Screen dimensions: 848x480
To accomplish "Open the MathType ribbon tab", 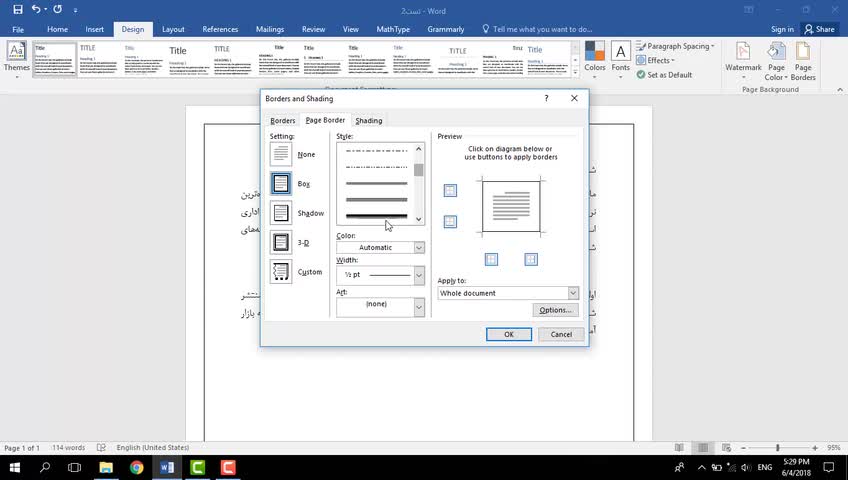I will coord(393,29).
